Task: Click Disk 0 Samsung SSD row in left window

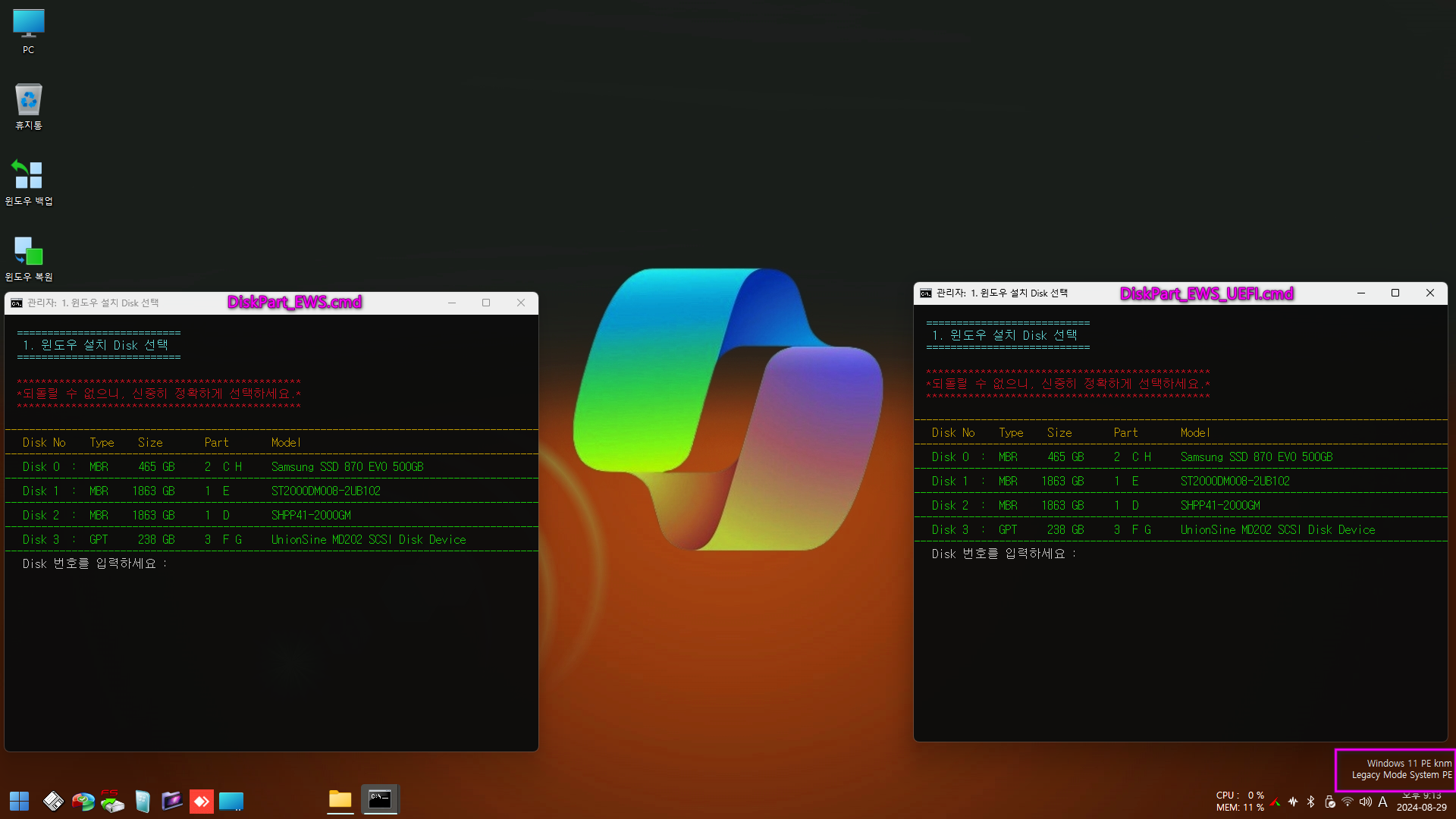Action: (271, 467)
